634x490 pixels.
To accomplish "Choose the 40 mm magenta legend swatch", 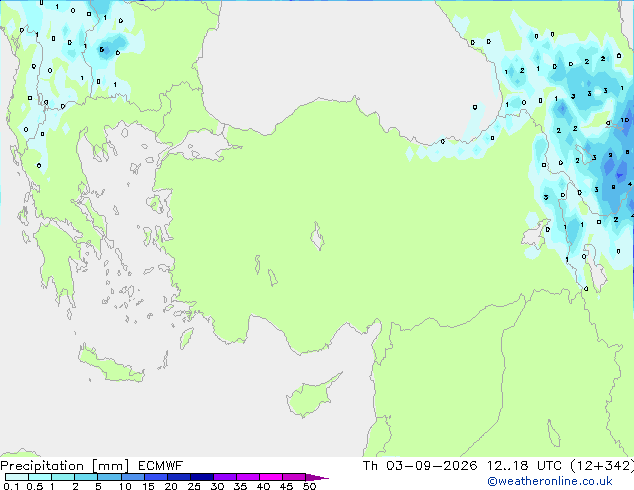I will 271,477.
